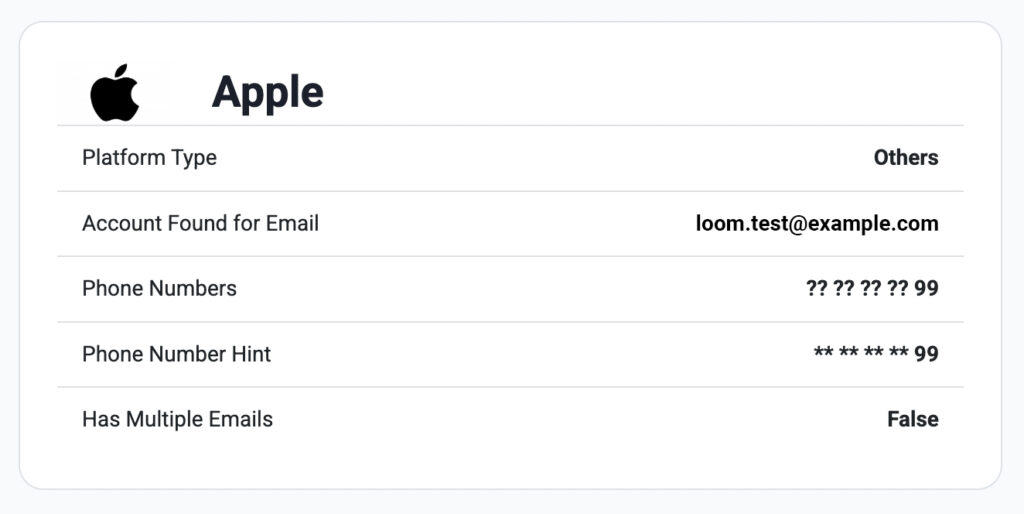Click the Phone Numbers label
Viewport: 1024px width, 514px height.
(x=159, y=288)
